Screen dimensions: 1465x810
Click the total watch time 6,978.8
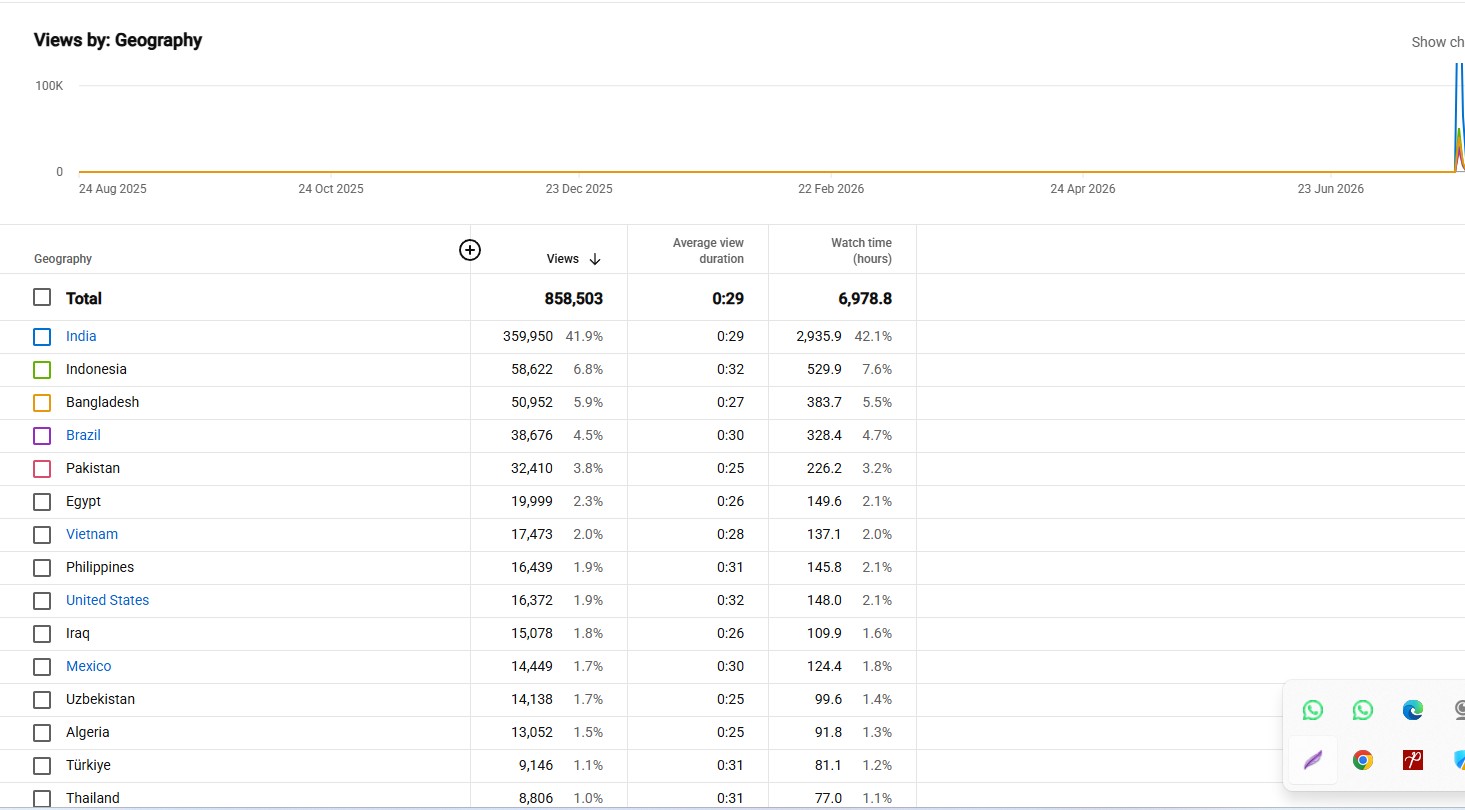865,298
